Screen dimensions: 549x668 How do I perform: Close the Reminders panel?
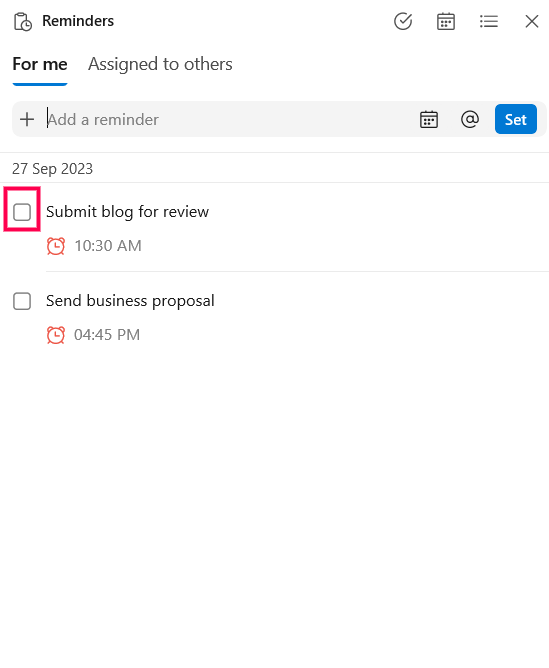(532, 21)
